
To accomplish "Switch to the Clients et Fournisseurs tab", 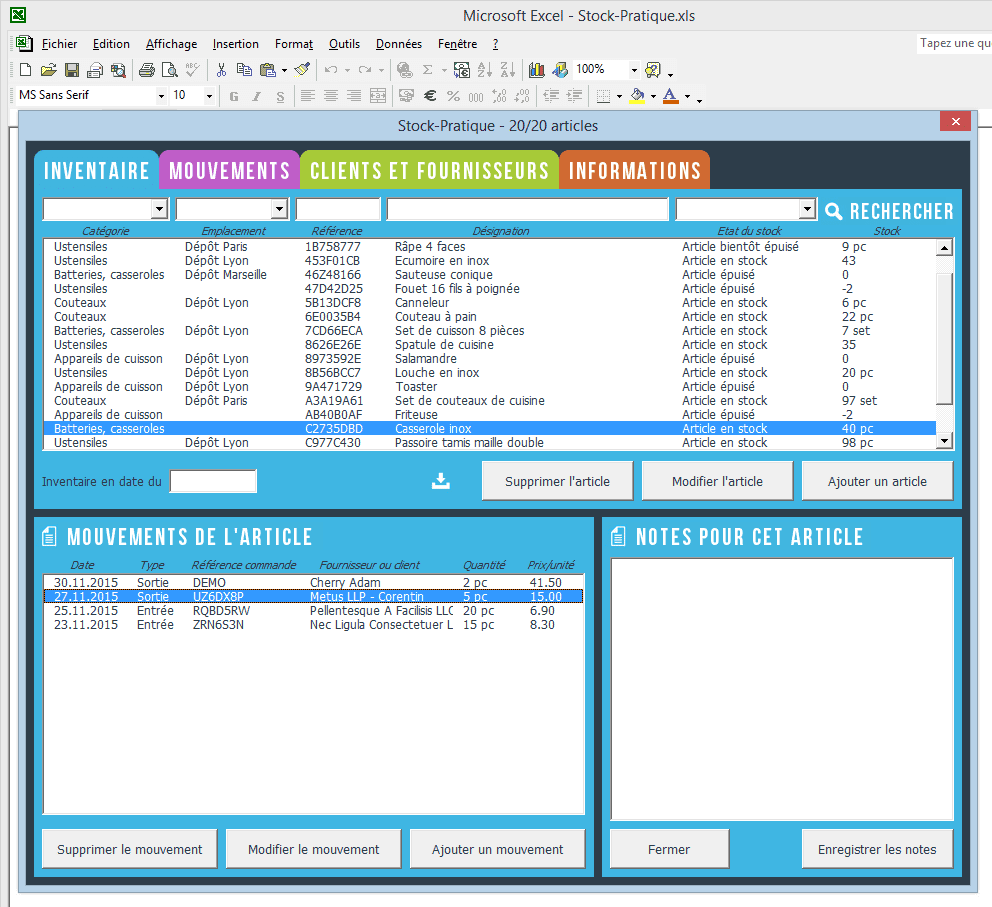I will [429, 171].
